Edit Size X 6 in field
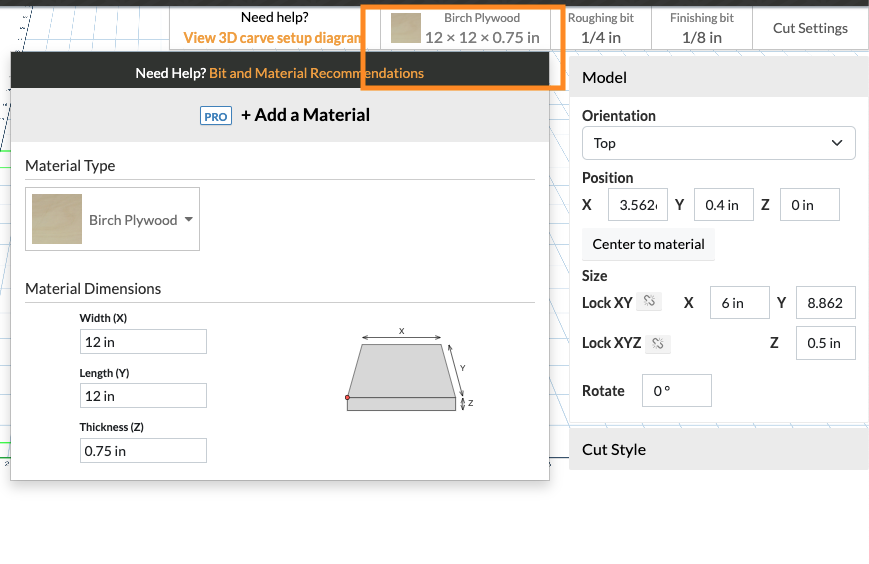 [x=739, y=302]
